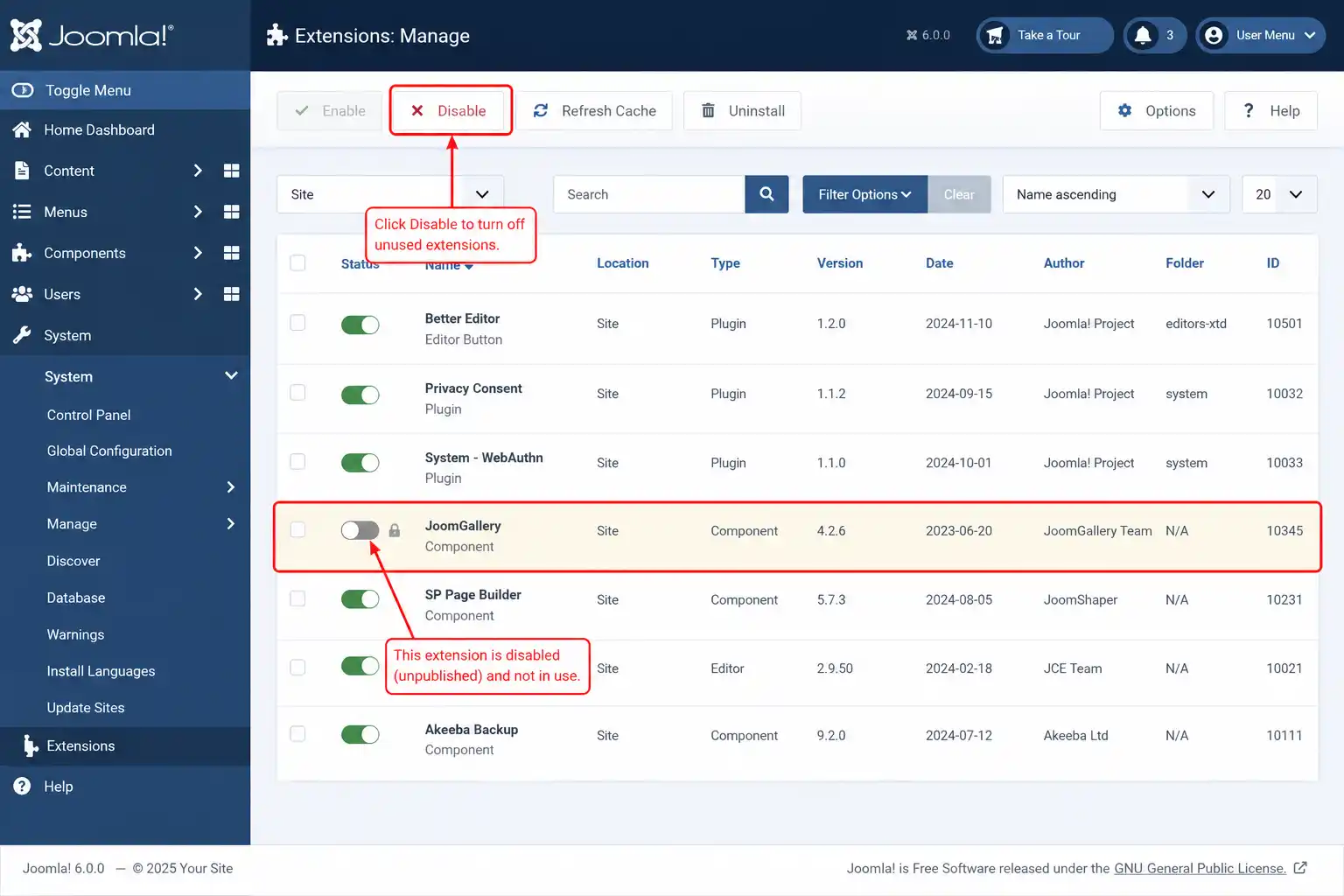
Task: Expand Filter Options
Action: pyautogui.click(x=864, y=194)
